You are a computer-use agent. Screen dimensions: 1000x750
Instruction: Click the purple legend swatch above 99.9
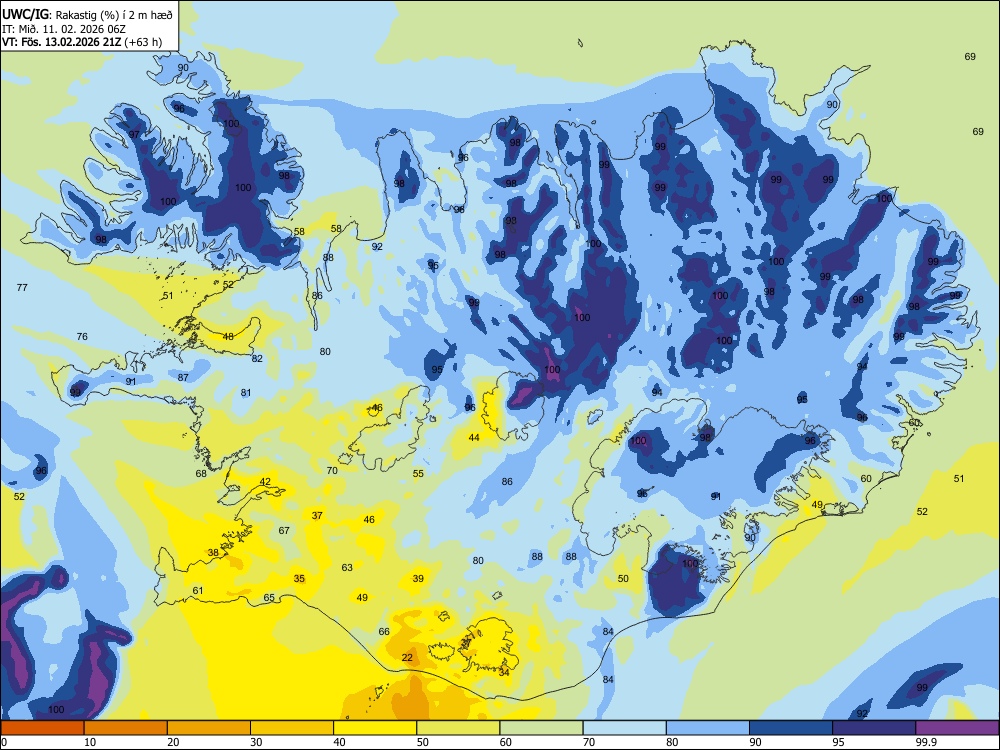pos(957,728)
